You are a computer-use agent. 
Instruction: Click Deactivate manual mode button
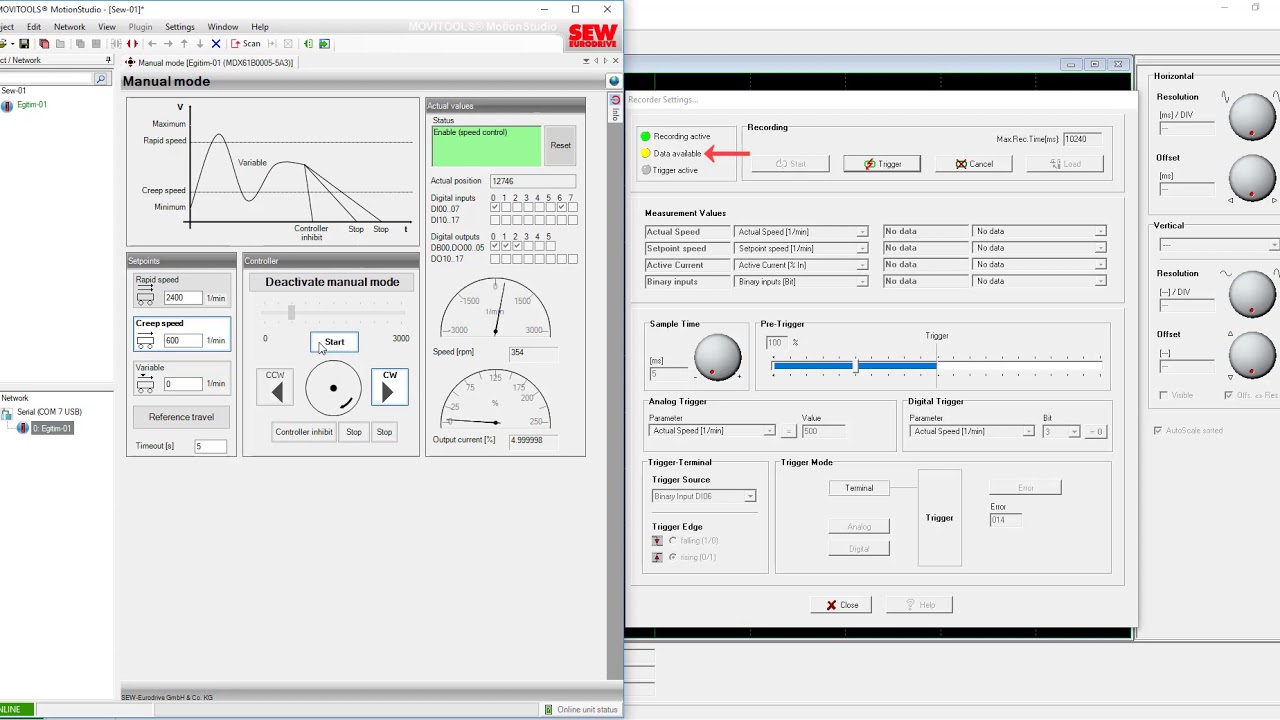(332, 282)
